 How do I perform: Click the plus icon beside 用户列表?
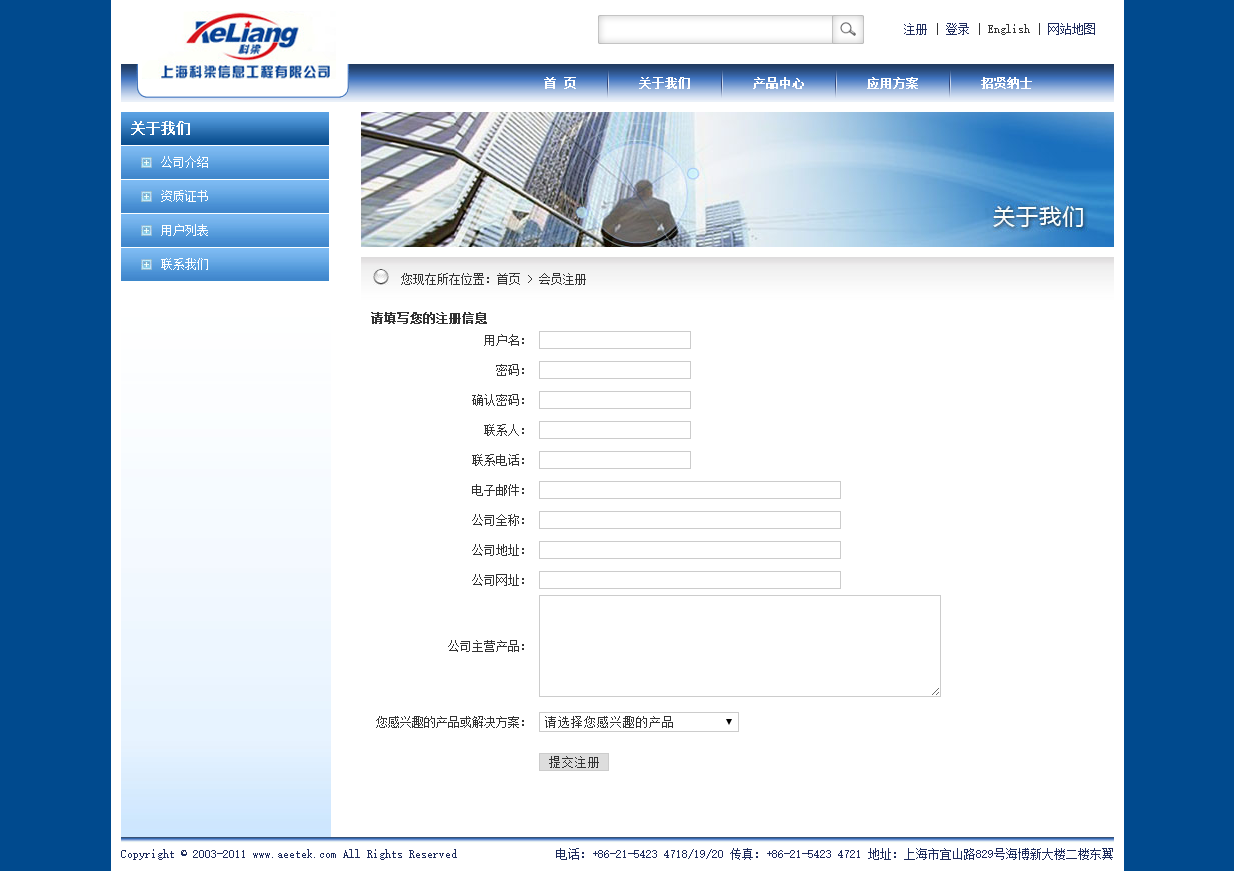coord(147,231)
